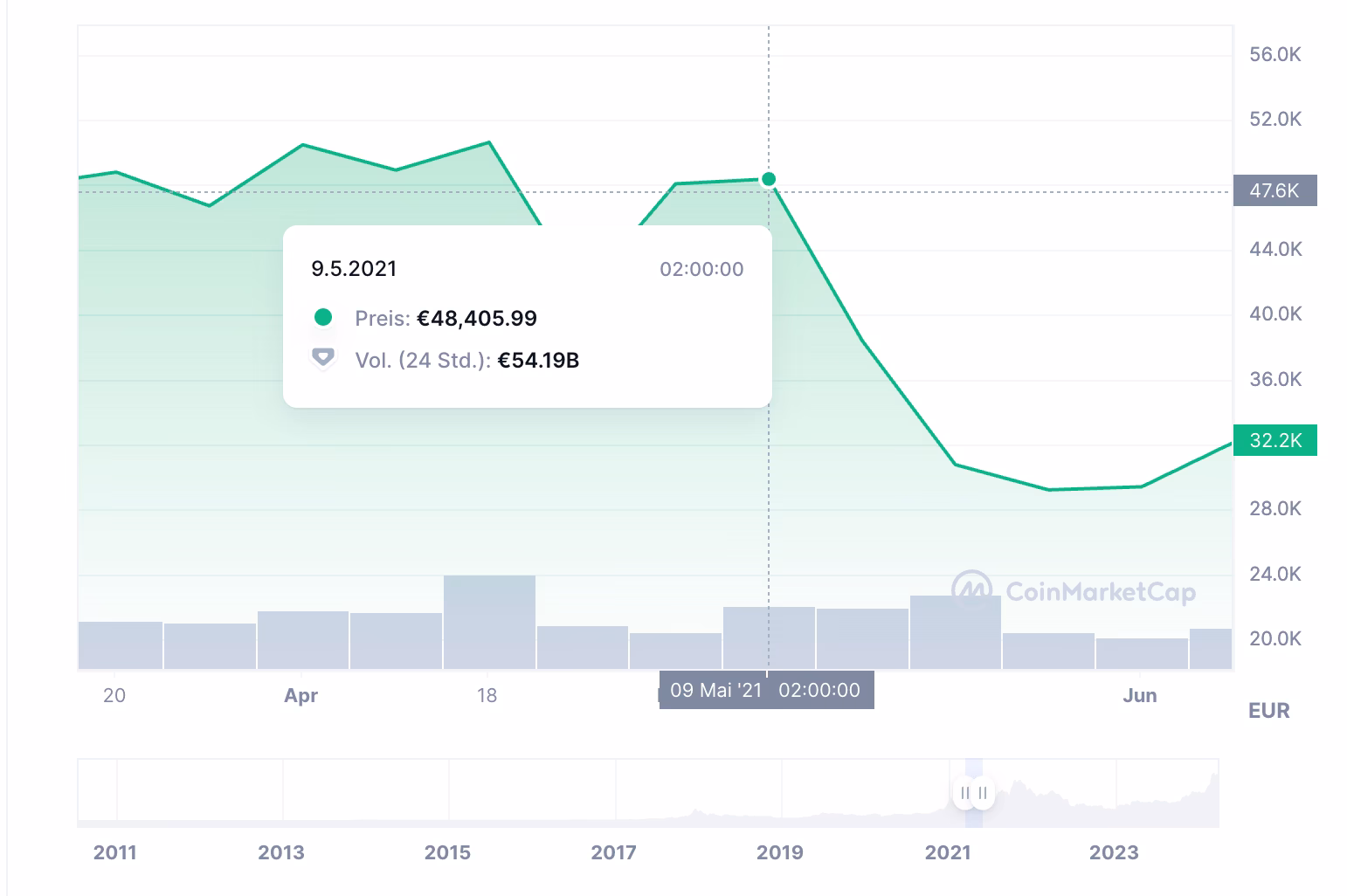Click the green Preis legend dot in tooltip
The width and height of the screenshot is (1347, 896).
pyautogui.click(x=324, y=318)
